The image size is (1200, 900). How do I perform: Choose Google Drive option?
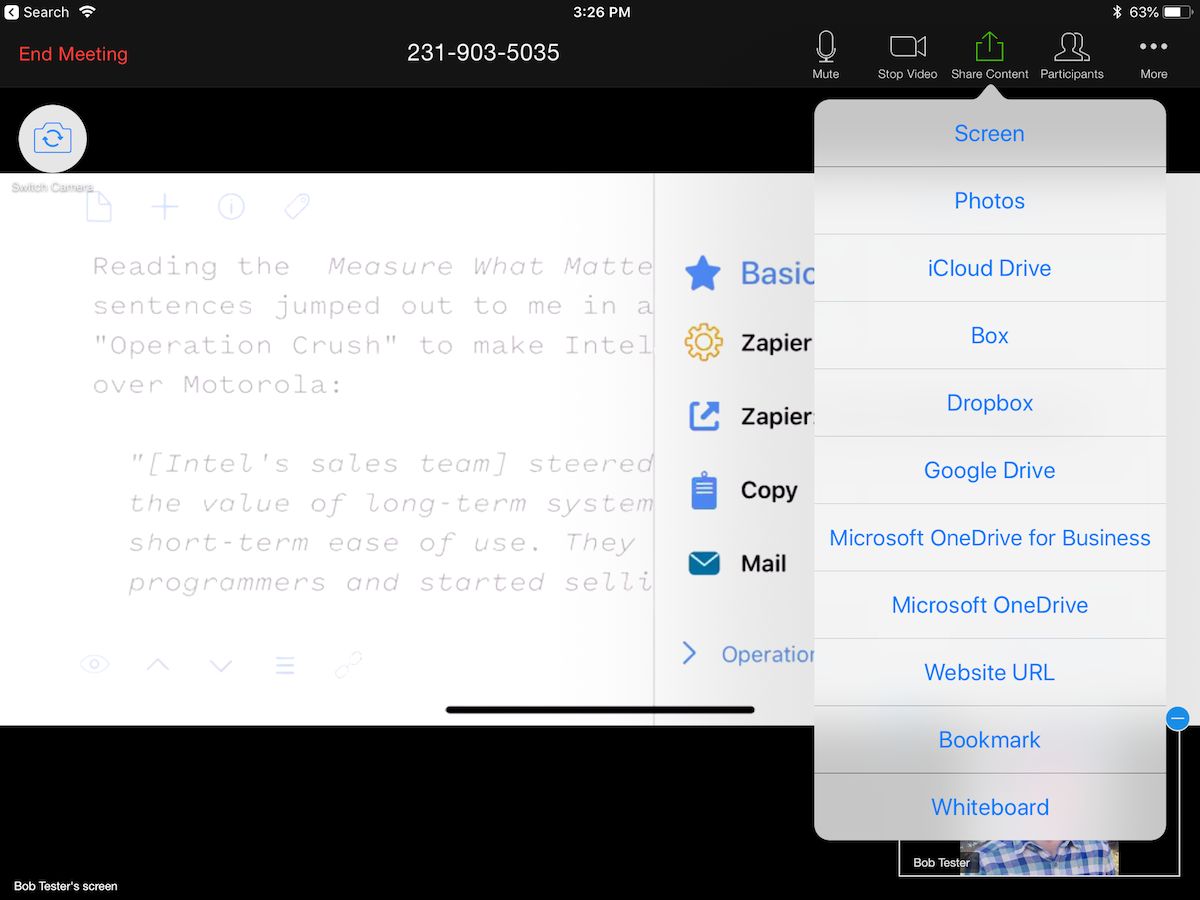(990, 470)
